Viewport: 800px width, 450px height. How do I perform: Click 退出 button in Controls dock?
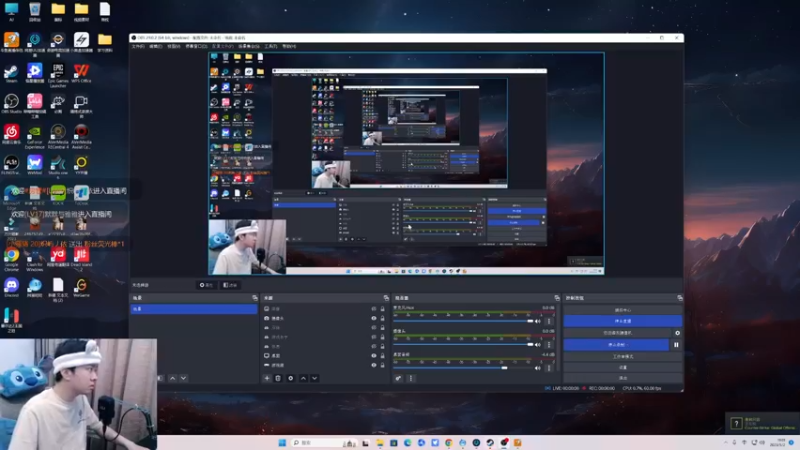(x=623, y=378)
